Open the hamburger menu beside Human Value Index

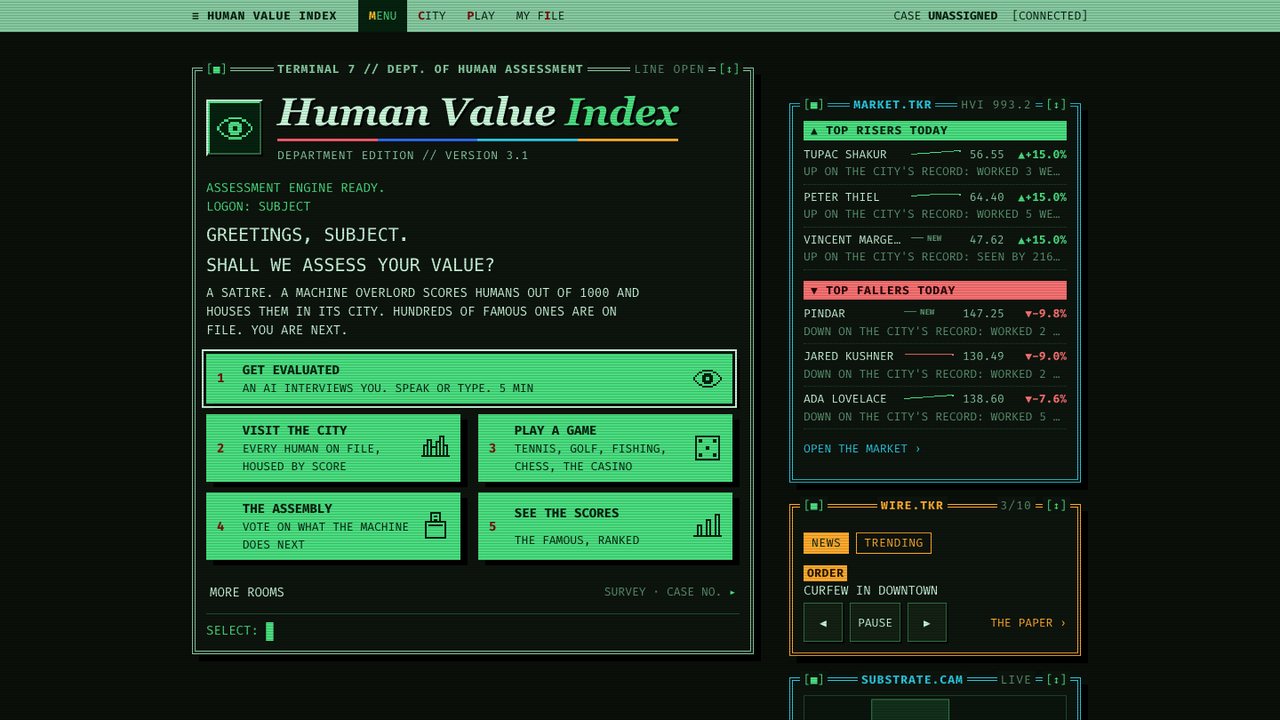click(x=195, y=16)
